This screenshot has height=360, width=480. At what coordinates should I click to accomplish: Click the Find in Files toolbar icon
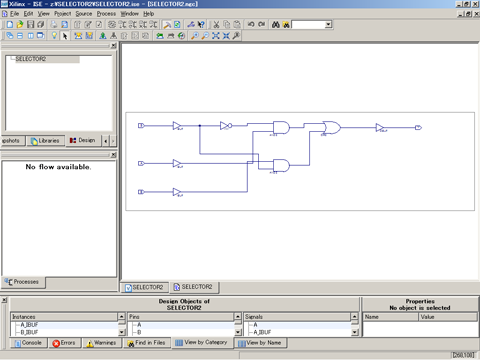286,24
